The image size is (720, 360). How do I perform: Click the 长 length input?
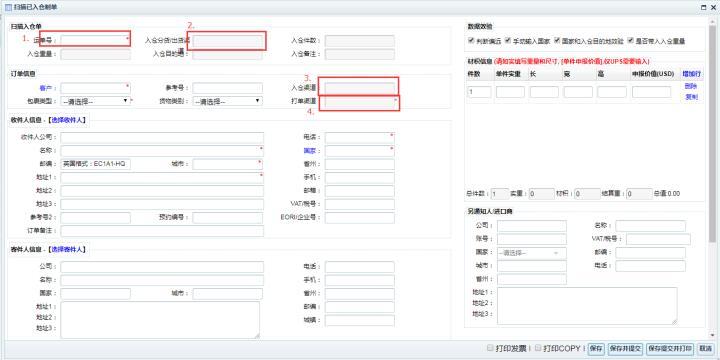tap(544, 92)
